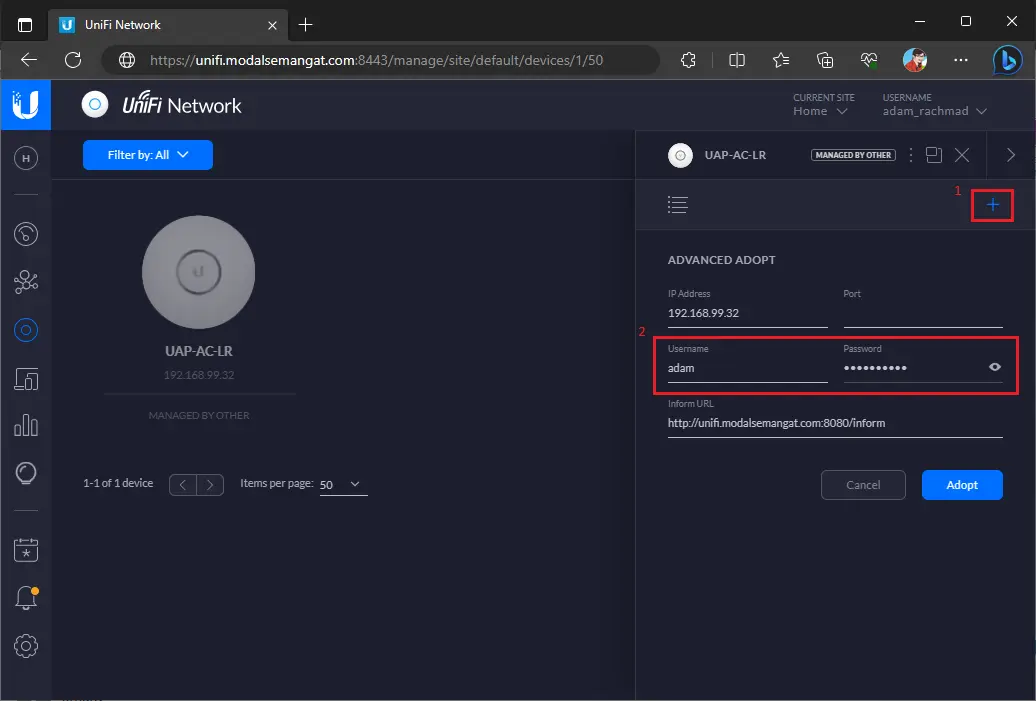Open the Items per page dropdown
The height and width of the screenshot is (701, 1036).
click(343, 484)
